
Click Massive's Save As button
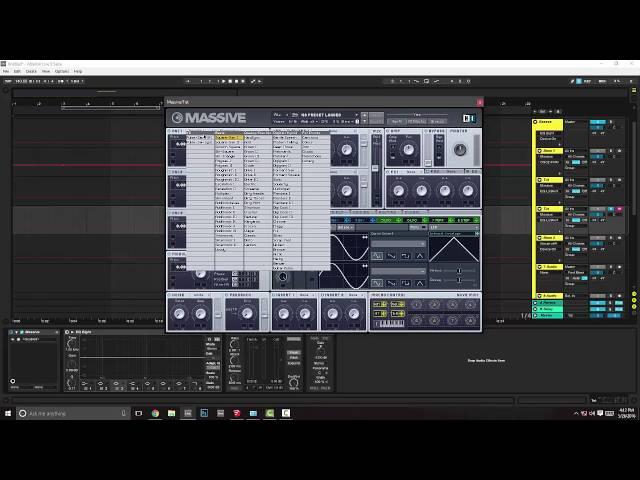[376, 121]
